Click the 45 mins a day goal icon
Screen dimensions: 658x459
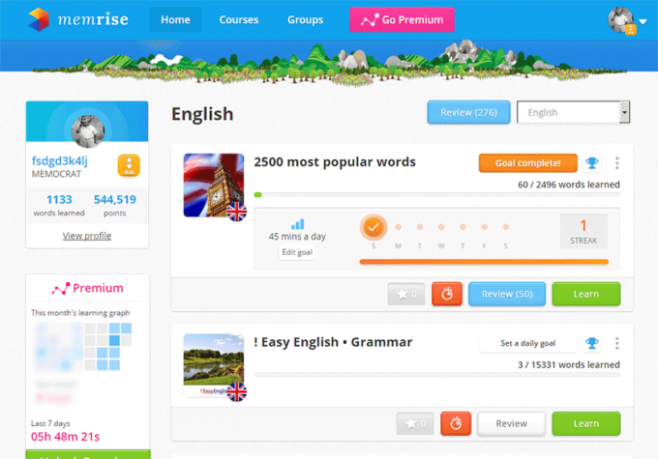[x=298, y=224]
